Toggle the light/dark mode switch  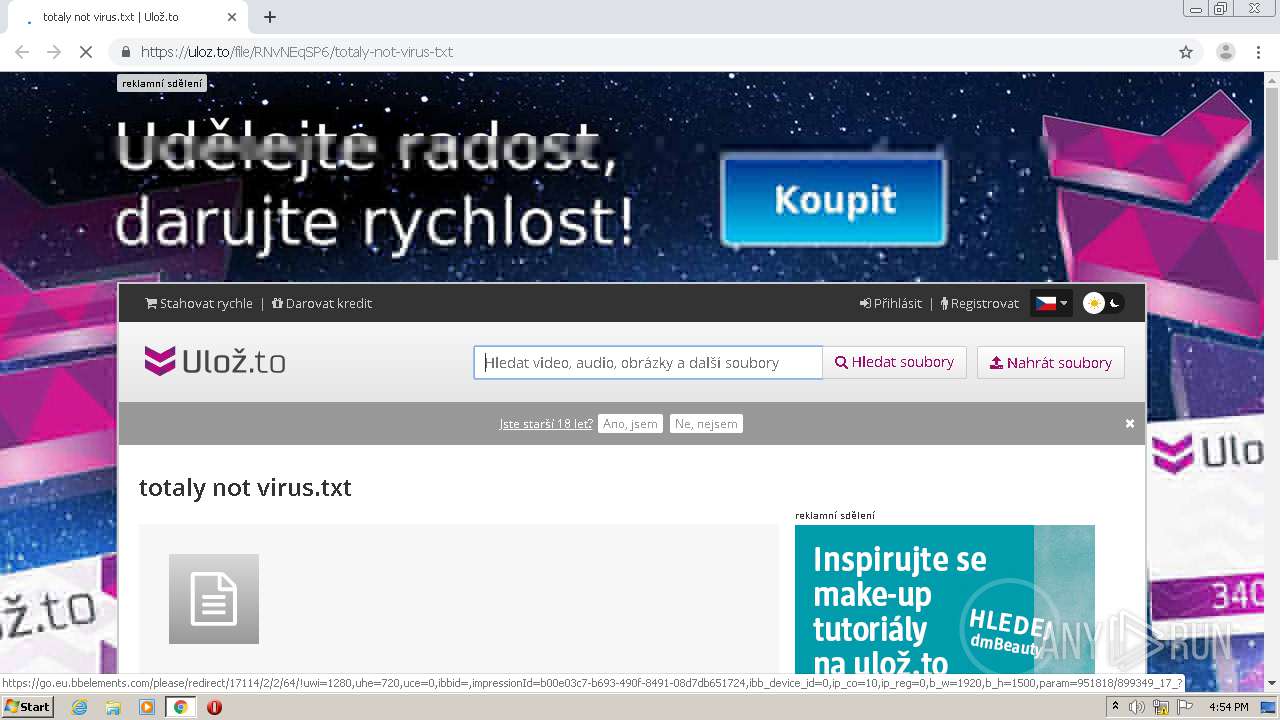(x=1103, y=303)
